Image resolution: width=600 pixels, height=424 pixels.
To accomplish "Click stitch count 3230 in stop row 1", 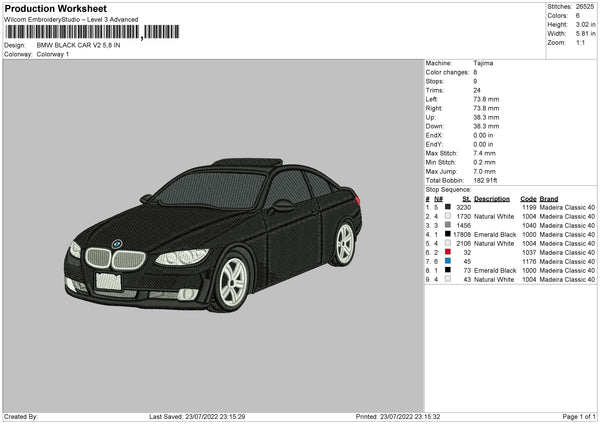I will coord(464,207).
